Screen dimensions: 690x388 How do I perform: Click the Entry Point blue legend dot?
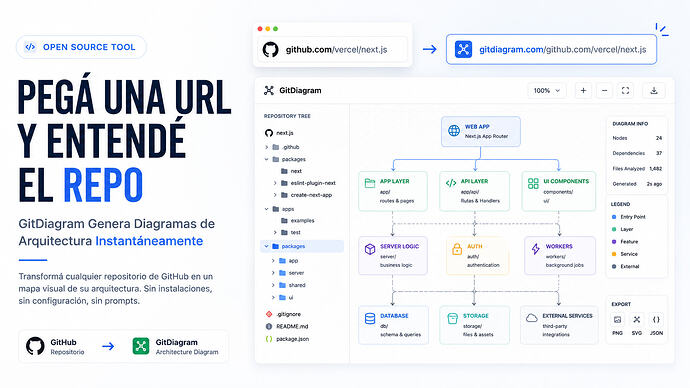(614, 217)
